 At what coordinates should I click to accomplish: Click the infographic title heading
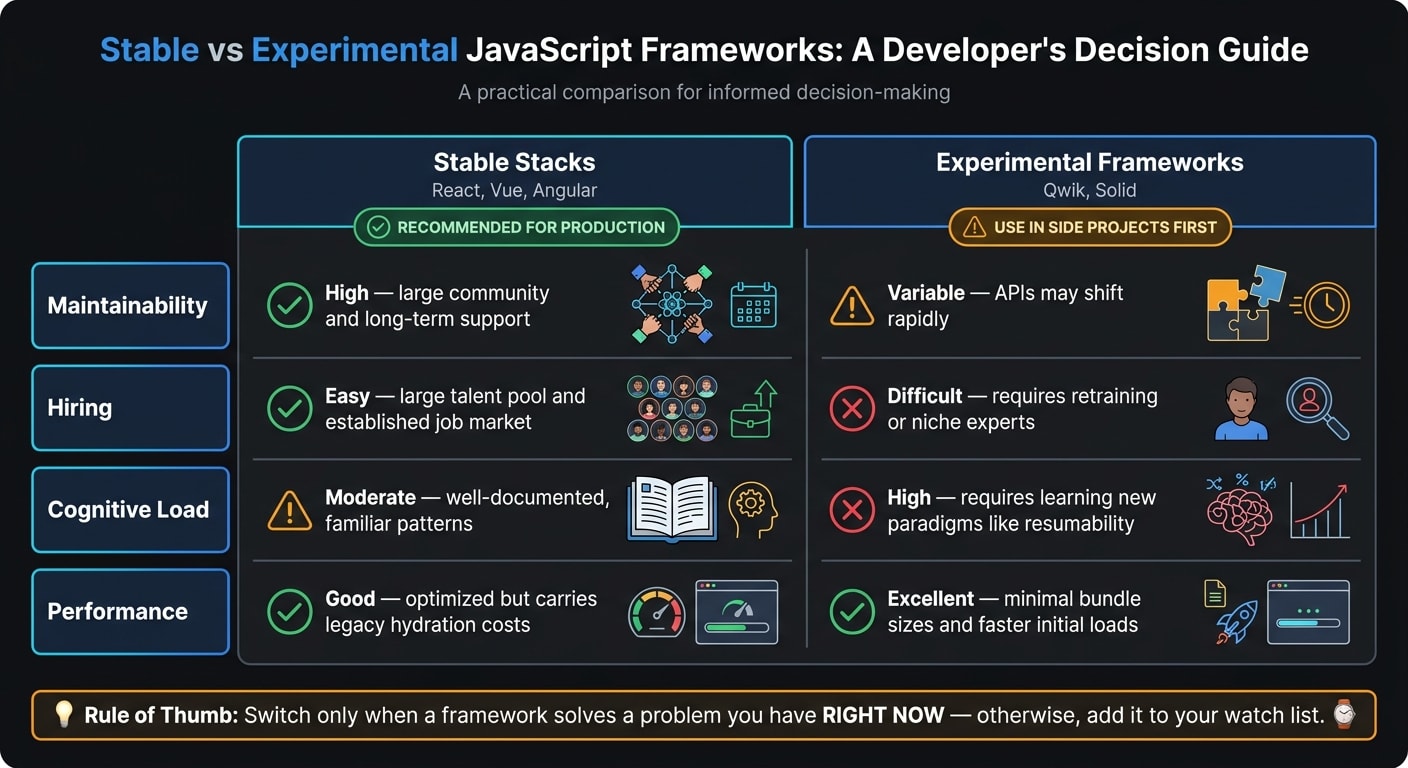(704, 50)
